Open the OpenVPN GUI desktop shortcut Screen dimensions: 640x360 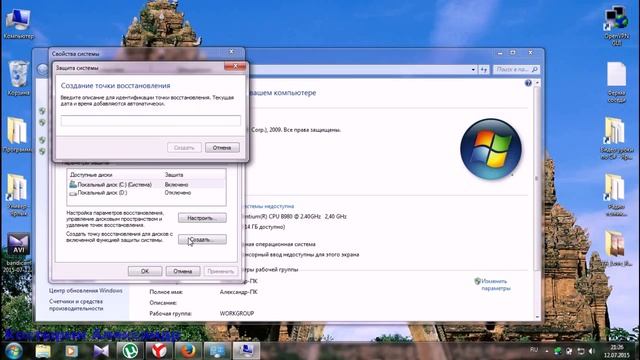point(617,24)
